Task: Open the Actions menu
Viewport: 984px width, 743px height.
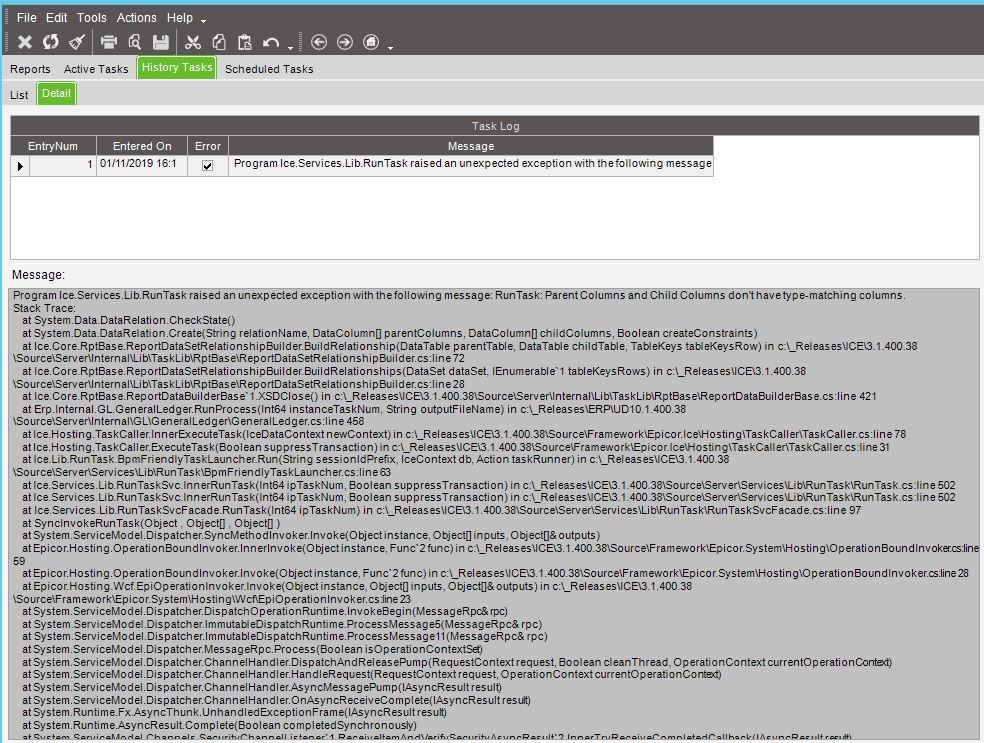Action: pos(136,18)
